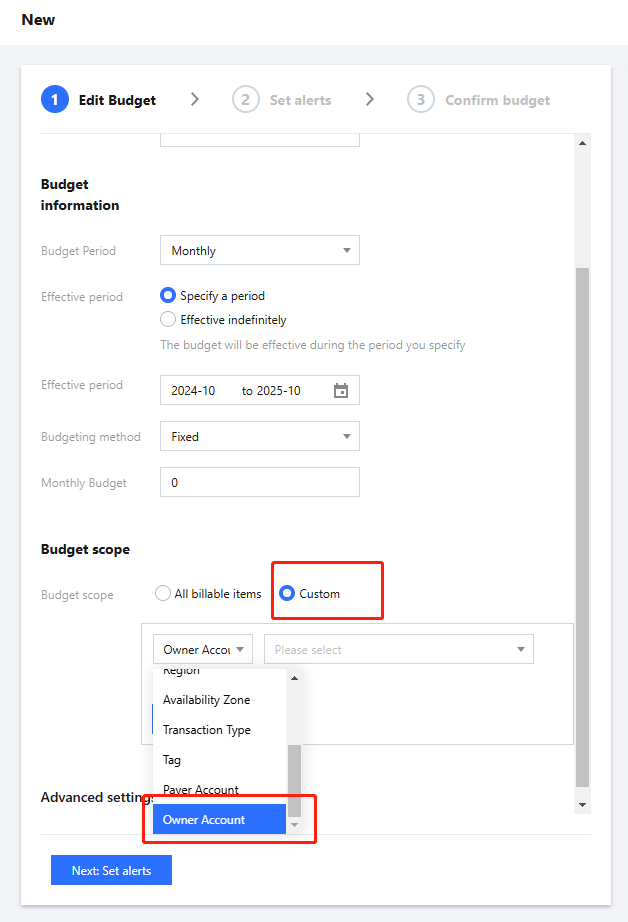Click the step 3 Confirm budget circle

tap(421, 100)
